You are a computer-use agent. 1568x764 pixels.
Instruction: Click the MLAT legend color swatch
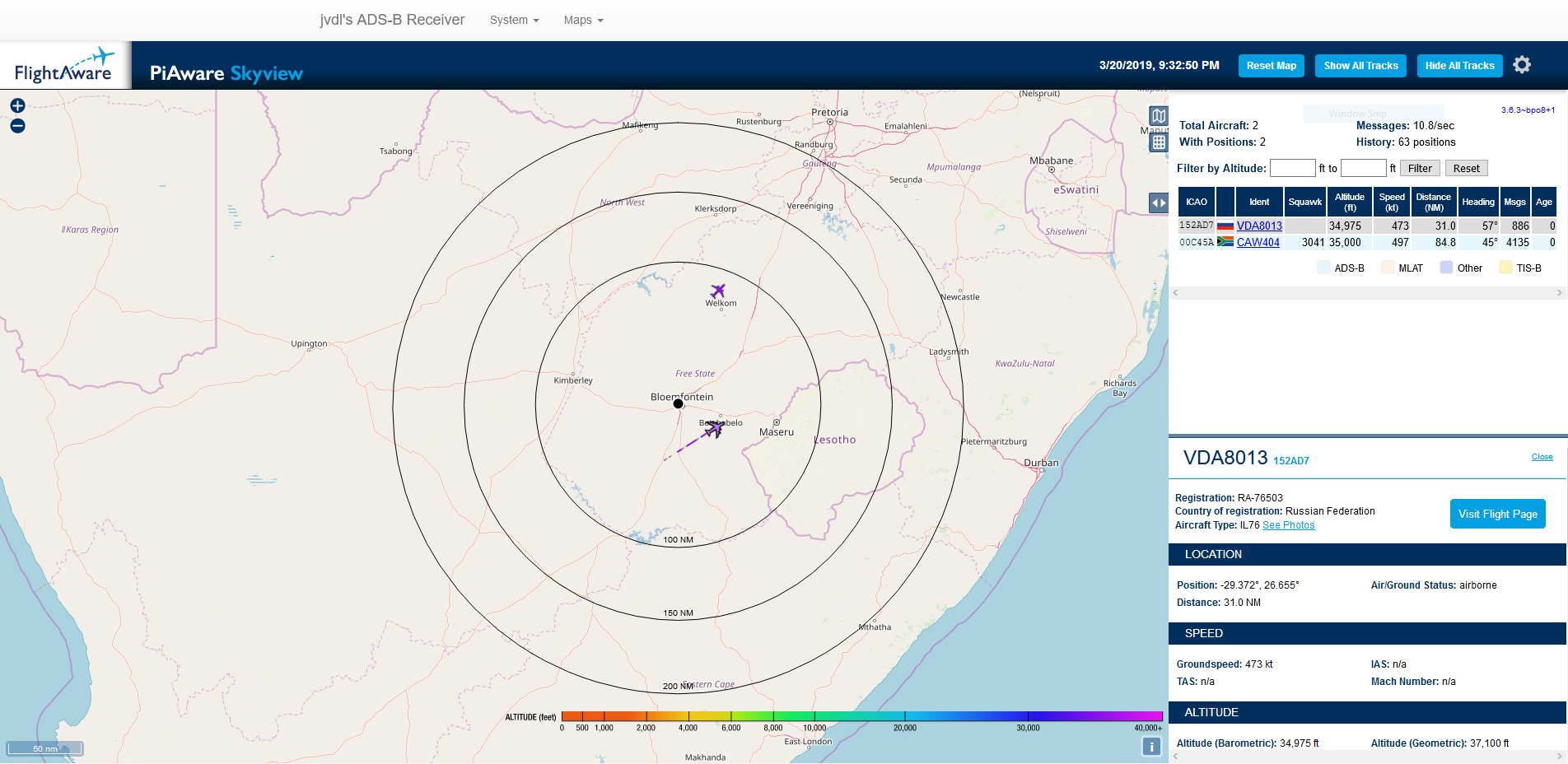click(1388, 268)
